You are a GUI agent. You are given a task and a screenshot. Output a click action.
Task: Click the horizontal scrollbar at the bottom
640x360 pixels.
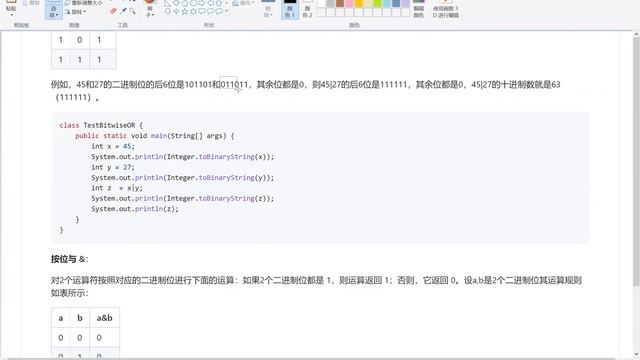tap(310, 358)
